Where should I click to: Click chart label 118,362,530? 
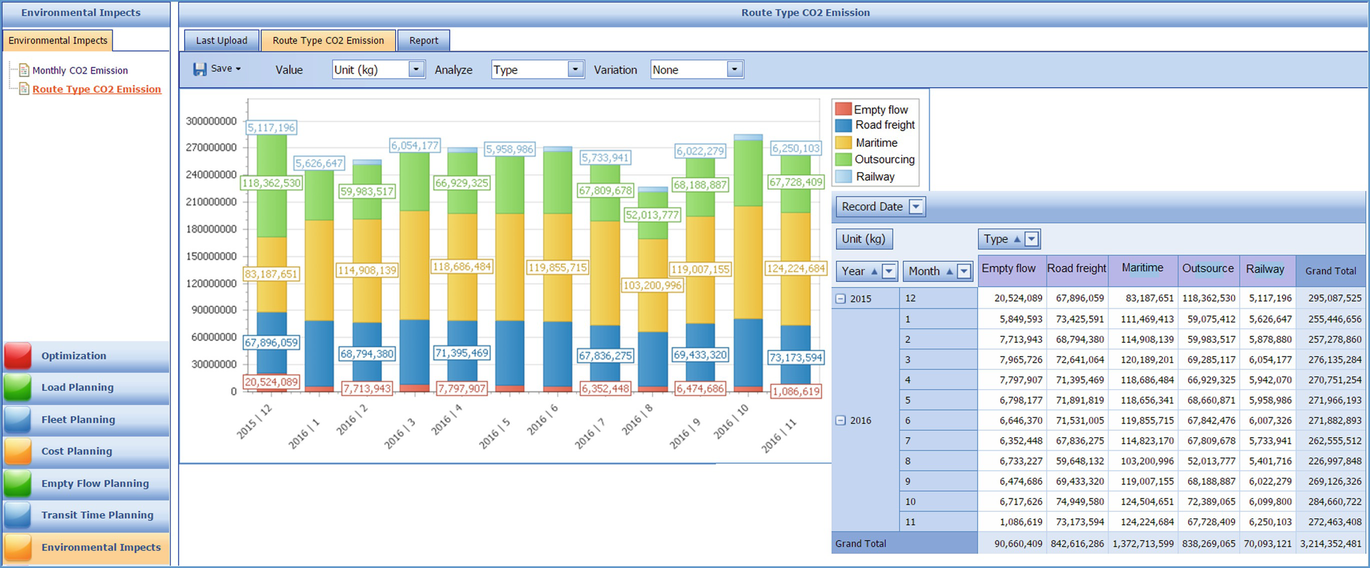pos(270,183)
